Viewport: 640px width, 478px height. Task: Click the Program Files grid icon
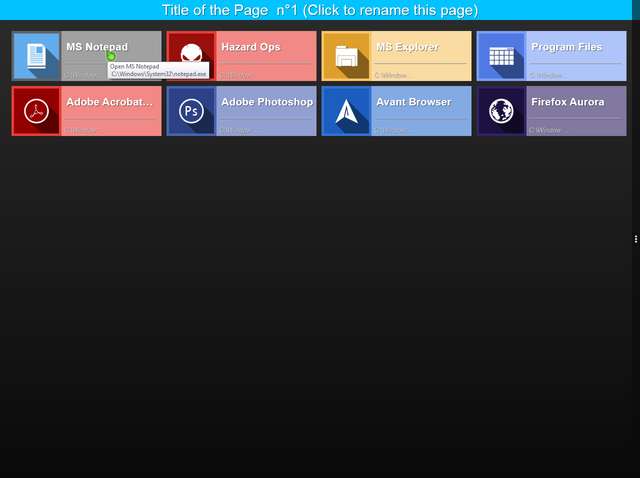(501, 56)
